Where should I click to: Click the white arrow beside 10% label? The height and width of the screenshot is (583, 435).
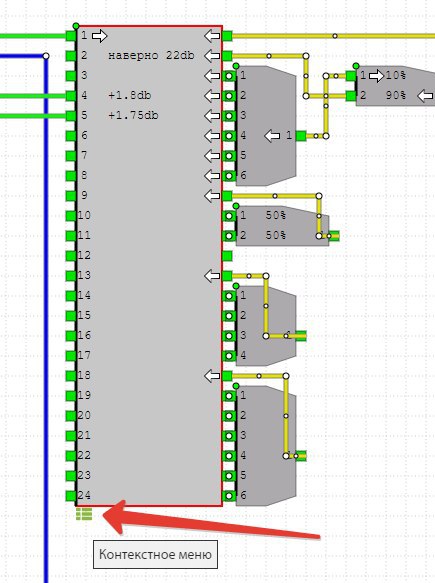[377, 76]
